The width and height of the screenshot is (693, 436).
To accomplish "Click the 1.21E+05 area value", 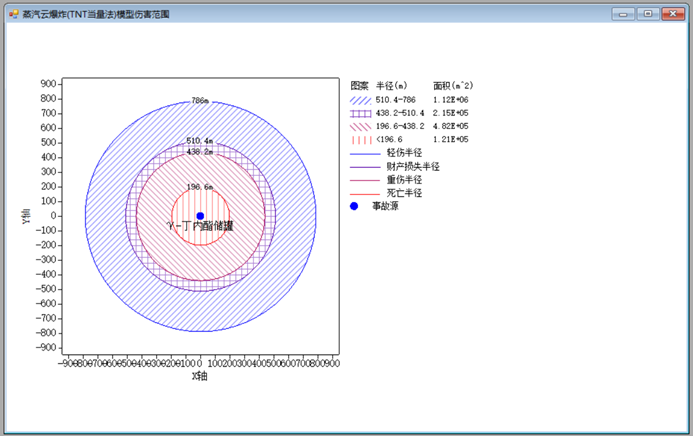I will [x=450, y=140].
